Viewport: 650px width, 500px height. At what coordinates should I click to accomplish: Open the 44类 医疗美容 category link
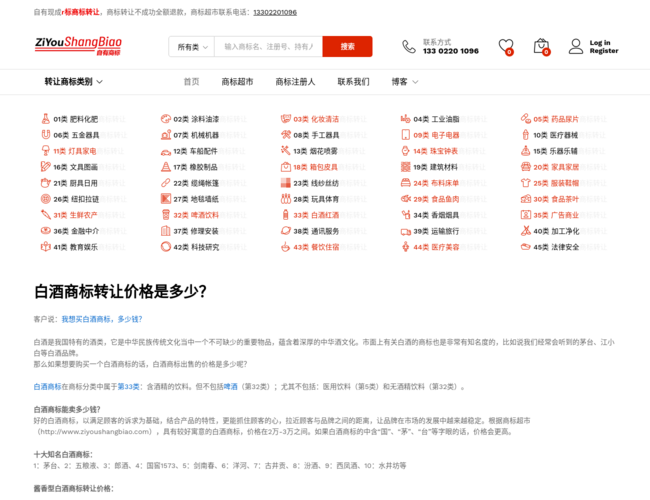(x=436, y=247)
